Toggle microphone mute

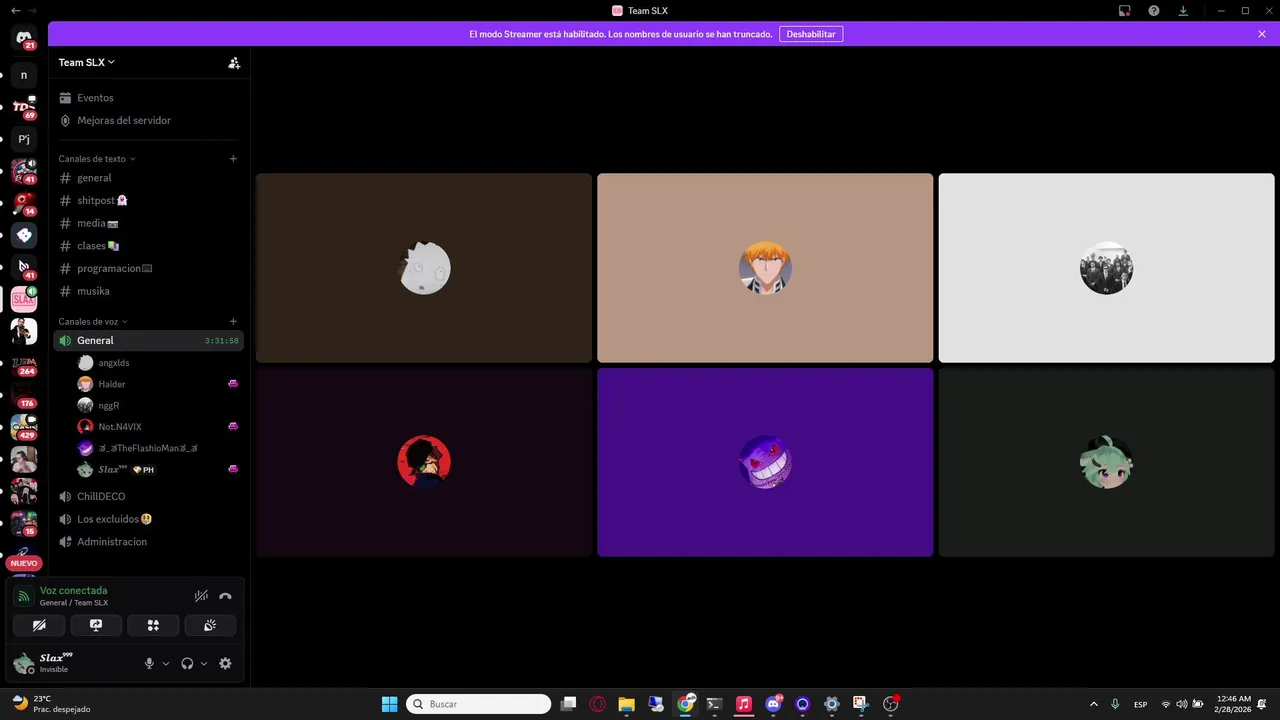[150, 663]
